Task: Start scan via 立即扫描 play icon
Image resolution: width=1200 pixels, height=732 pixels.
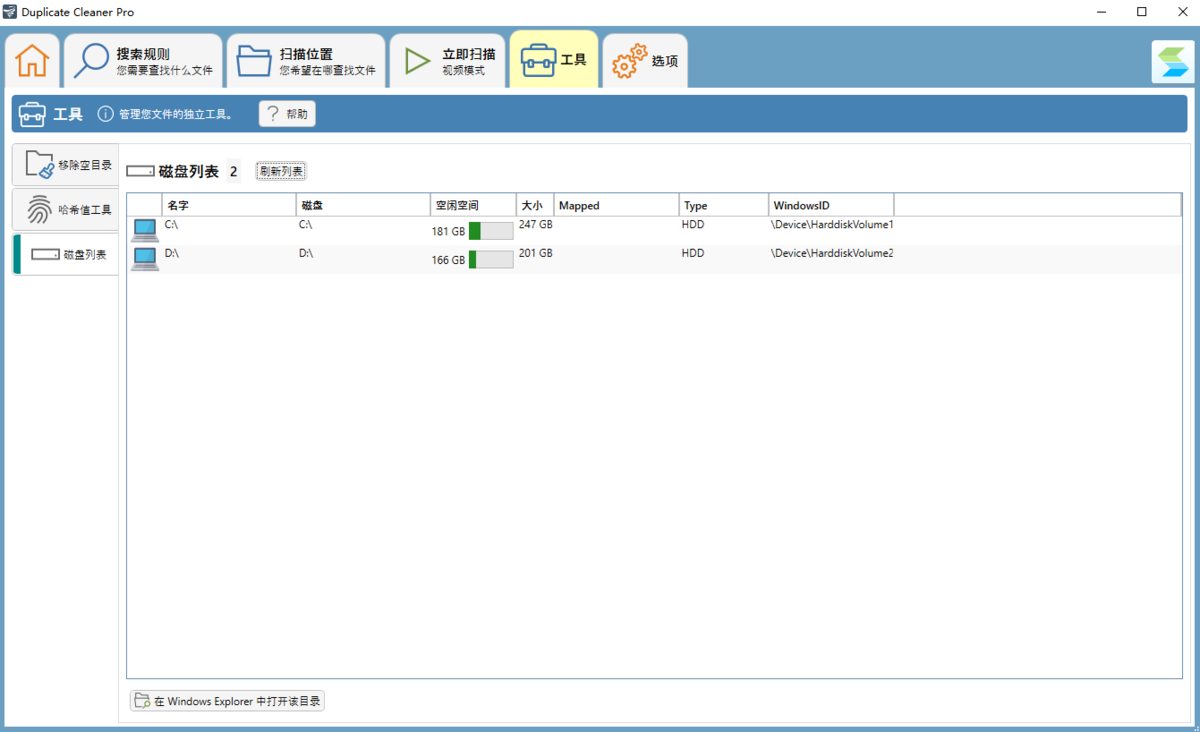Action: tap(446, 61)
